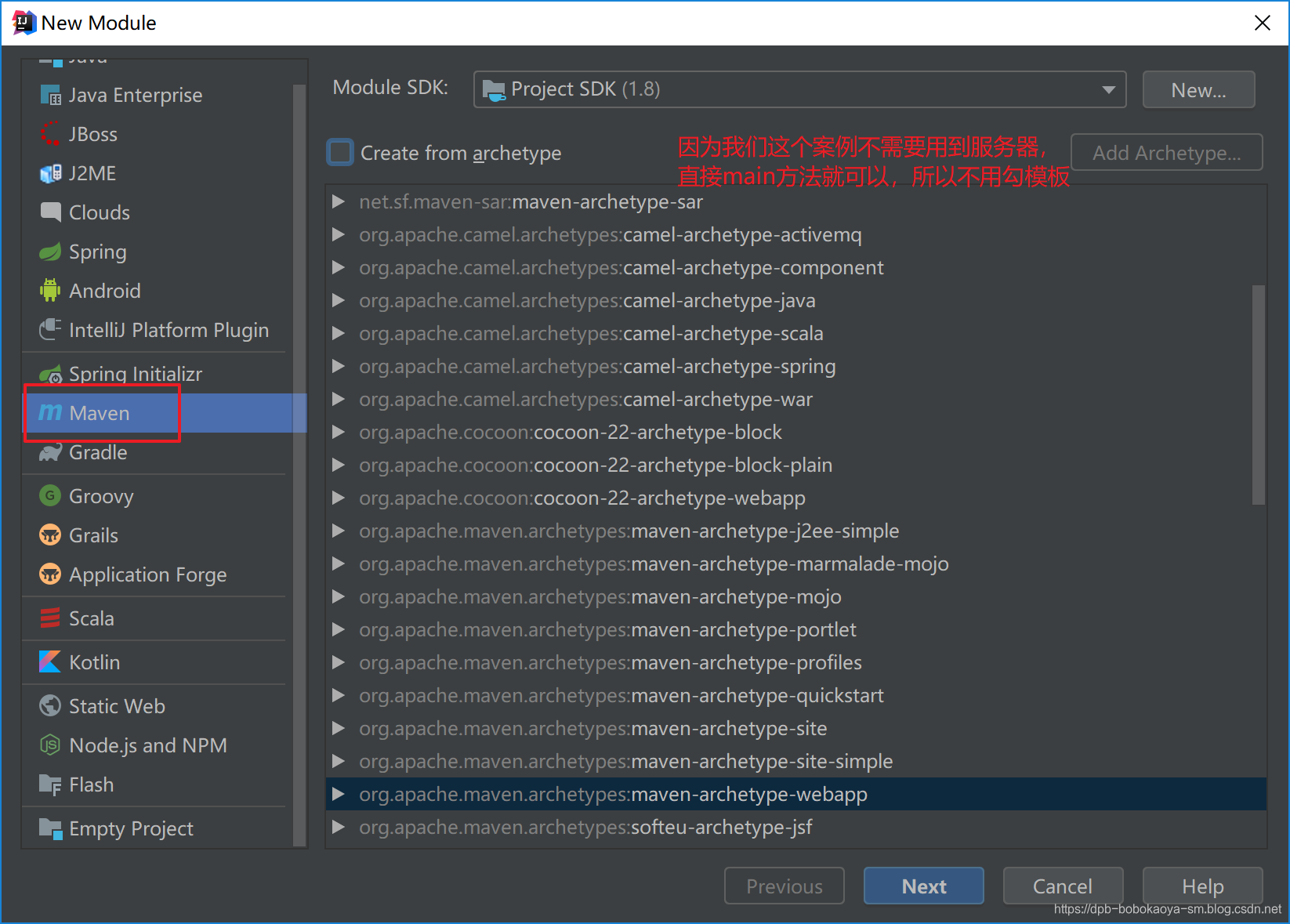Click the Android robot icon
The width and height of the screenshot is (1290, 924).
point(50,291)
